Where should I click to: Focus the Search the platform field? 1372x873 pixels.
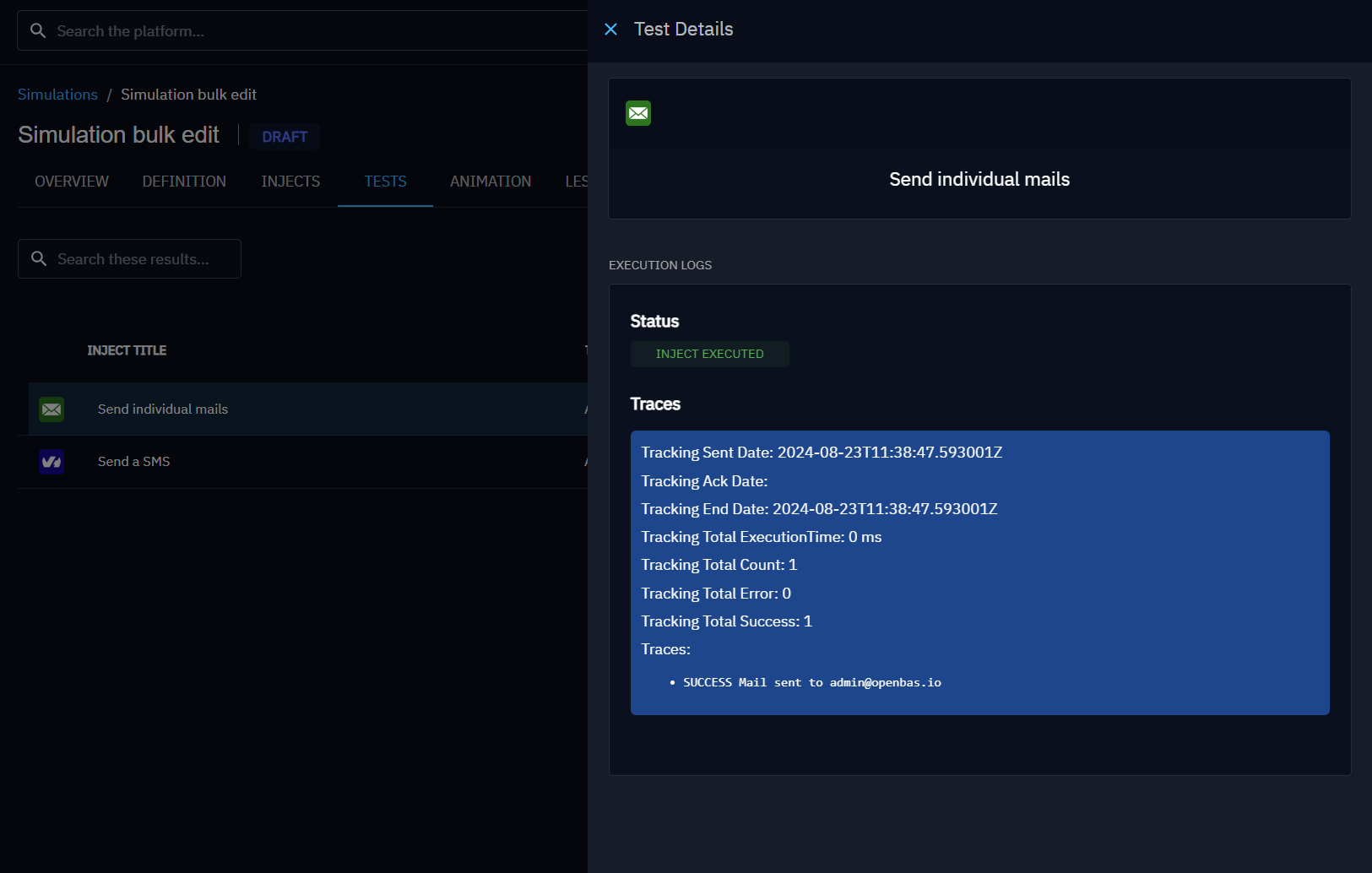click(312, 31)
